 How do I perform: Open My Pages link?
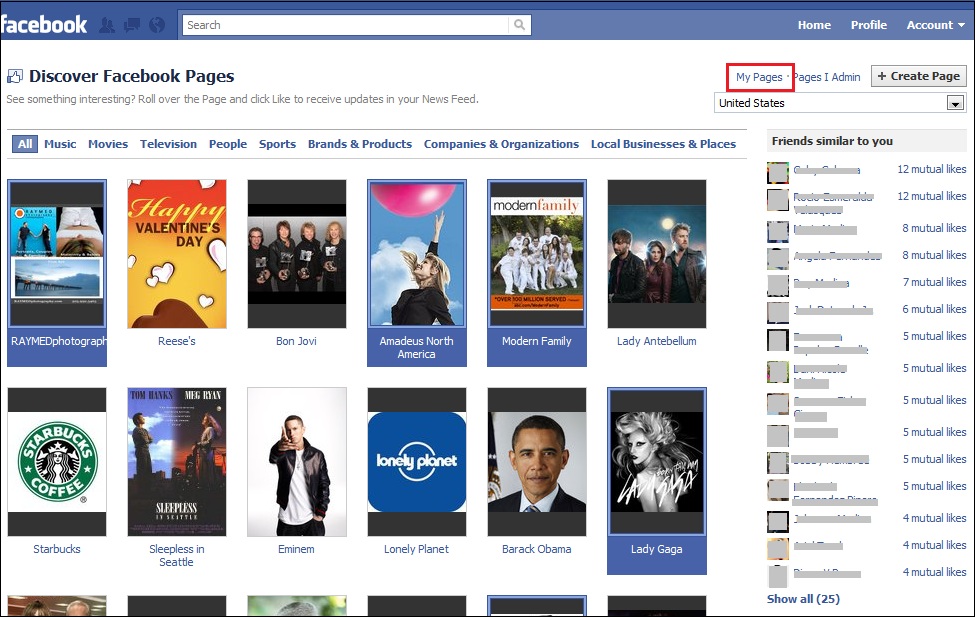point(759,77)
